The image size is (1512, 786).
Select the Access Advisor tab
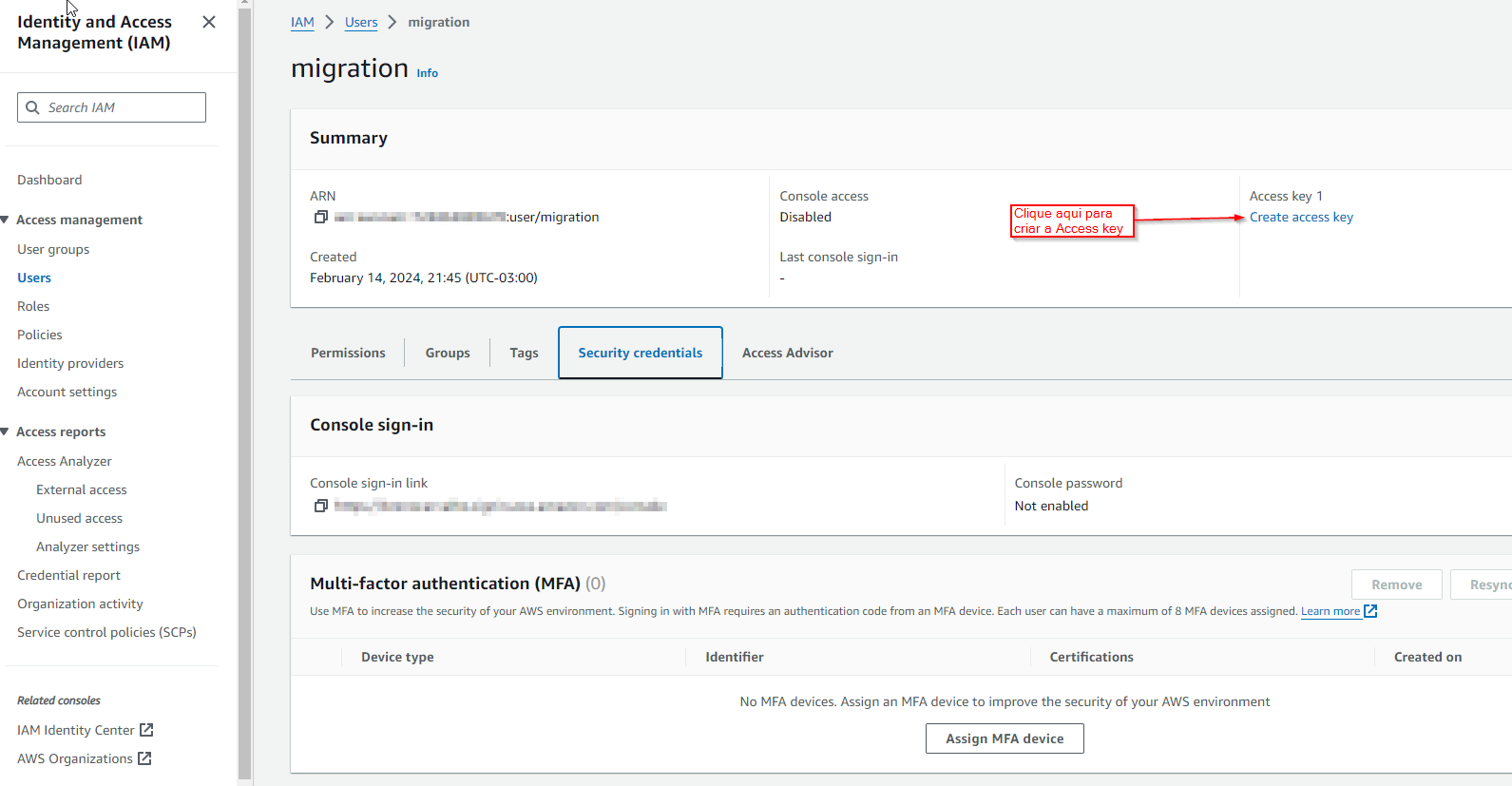787,353
